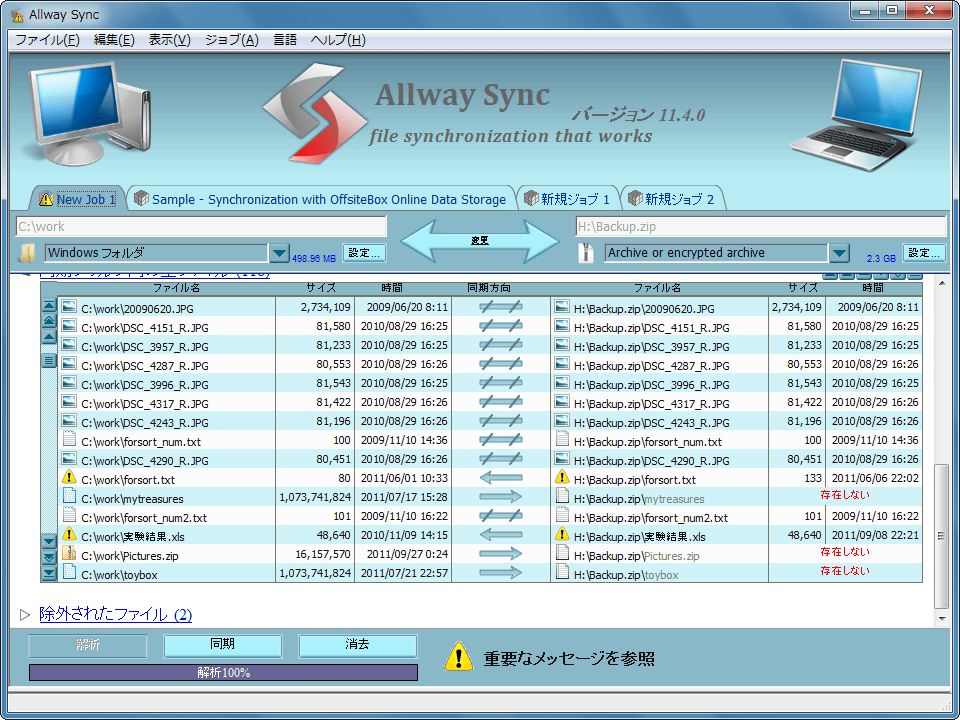Switch to the New Job 1 tab

tap(78, 199)
